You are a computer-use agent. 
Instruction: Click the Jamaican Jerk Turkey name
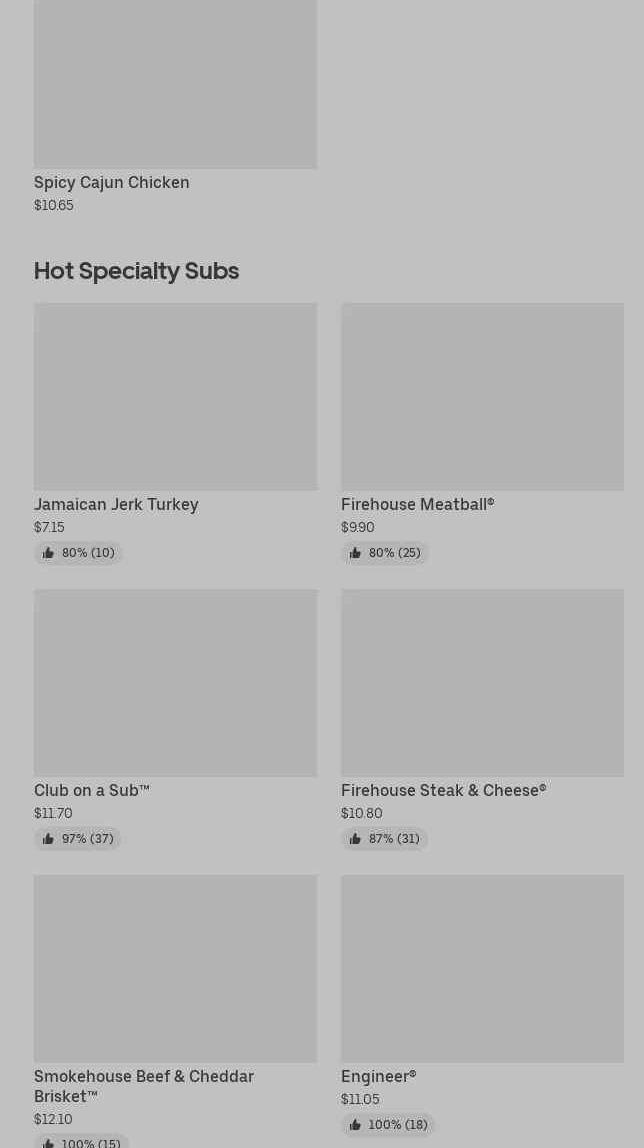pos(116,505)
